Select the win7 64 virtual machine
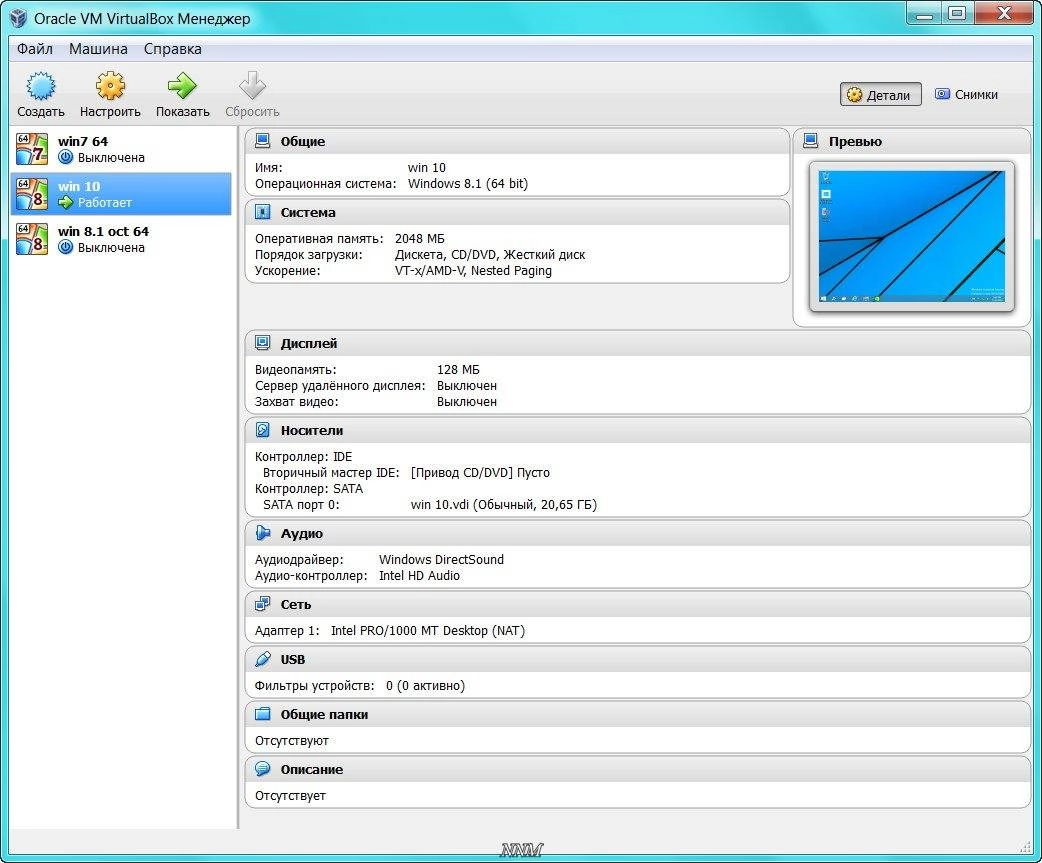1042x863 pixels. (121, 149)
